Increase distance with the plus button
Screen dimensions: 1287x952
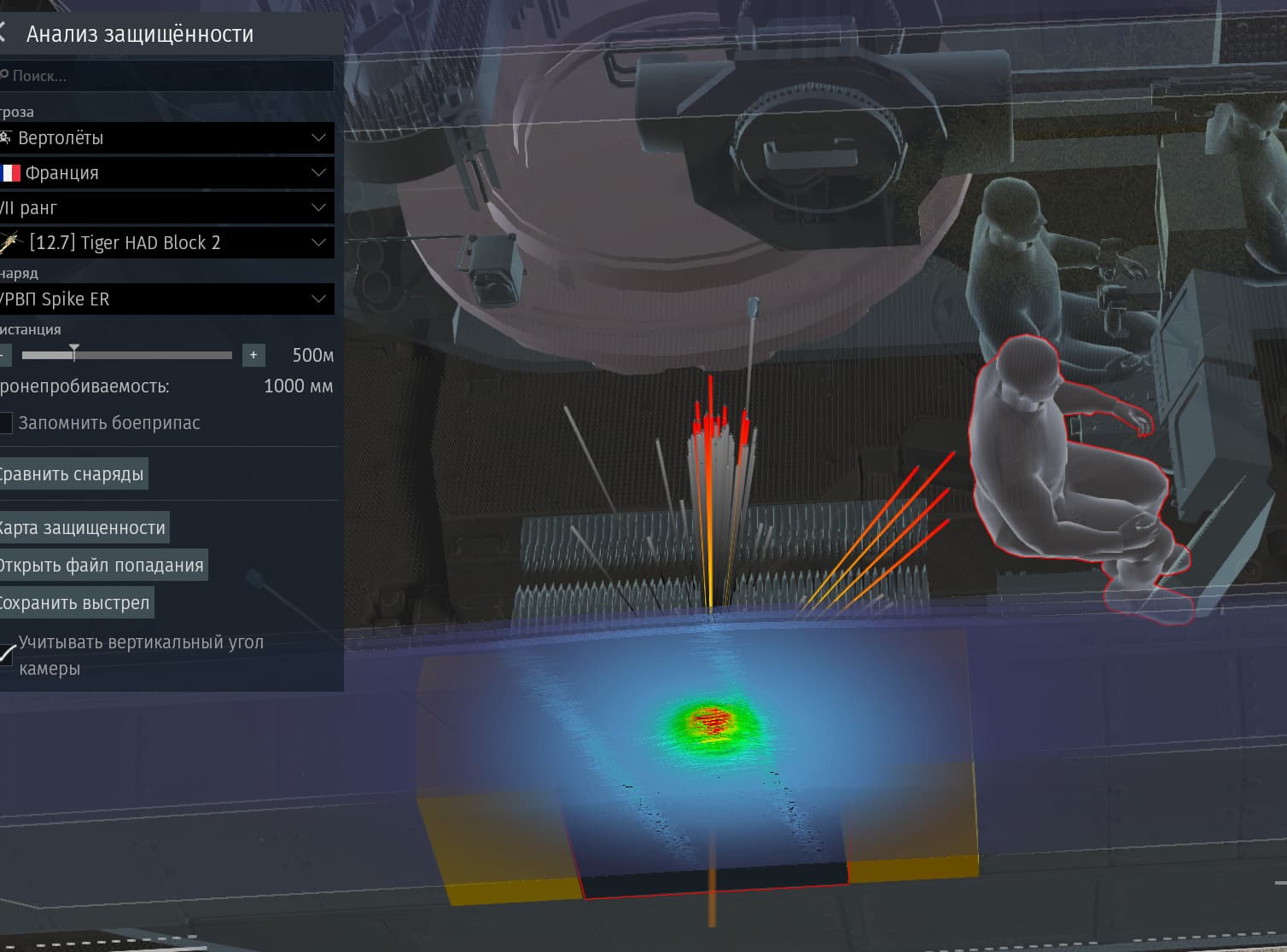(253, 355)
